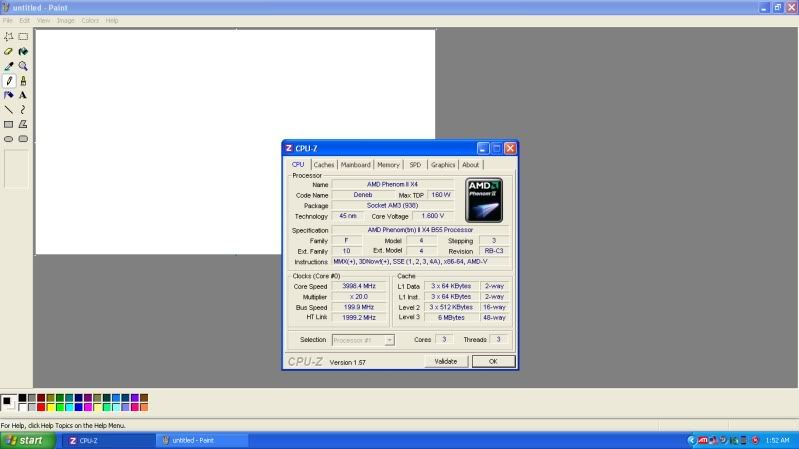This screenshot has height=449, width=799.
Task: Click the Validate button in CPU-Z
Action: pyautogui.click(x=446, y=361)
